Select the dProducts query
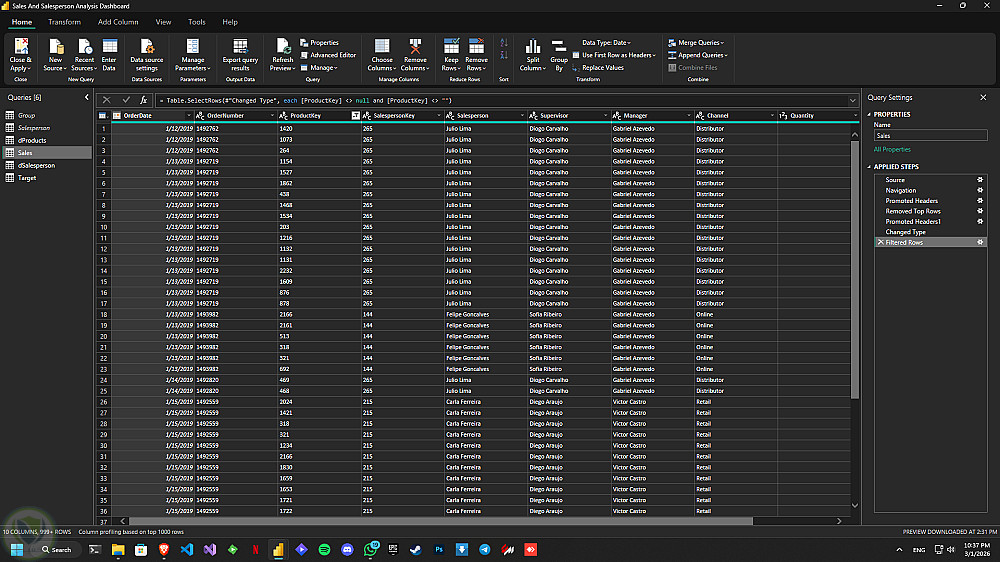This screenshot has height=562, width=1000. click(x=32, y=141)
